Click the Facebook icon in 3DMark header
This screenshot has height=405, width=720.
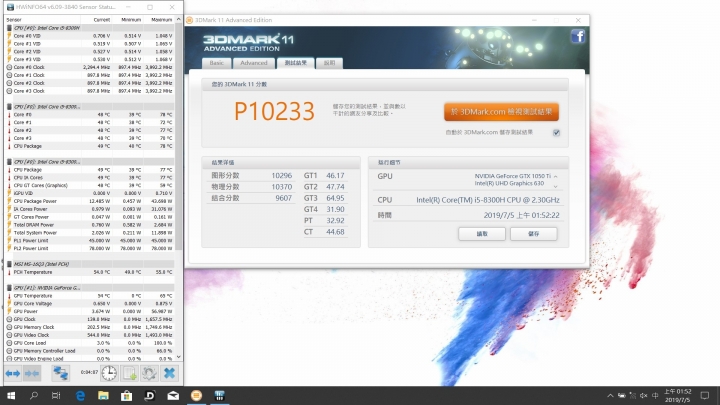(x=578, y=36)
